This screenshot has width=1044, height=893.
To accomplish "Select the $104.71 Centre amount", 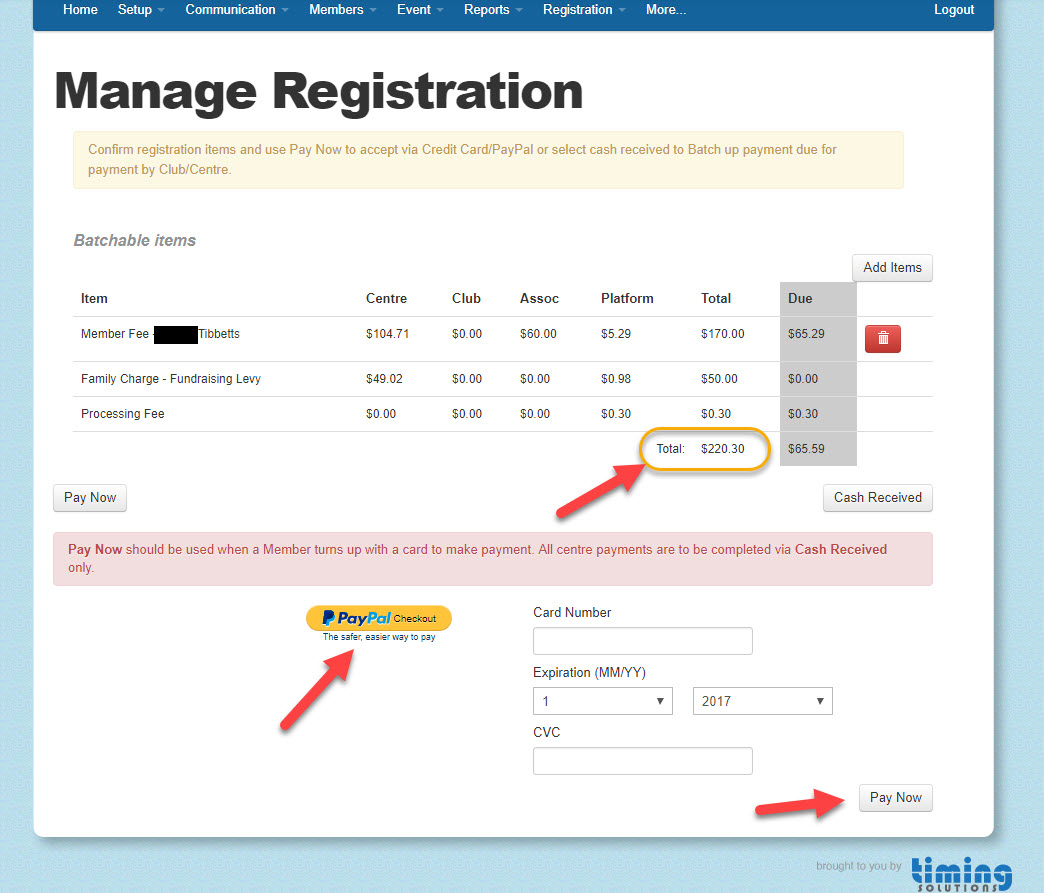I will 387,334.
